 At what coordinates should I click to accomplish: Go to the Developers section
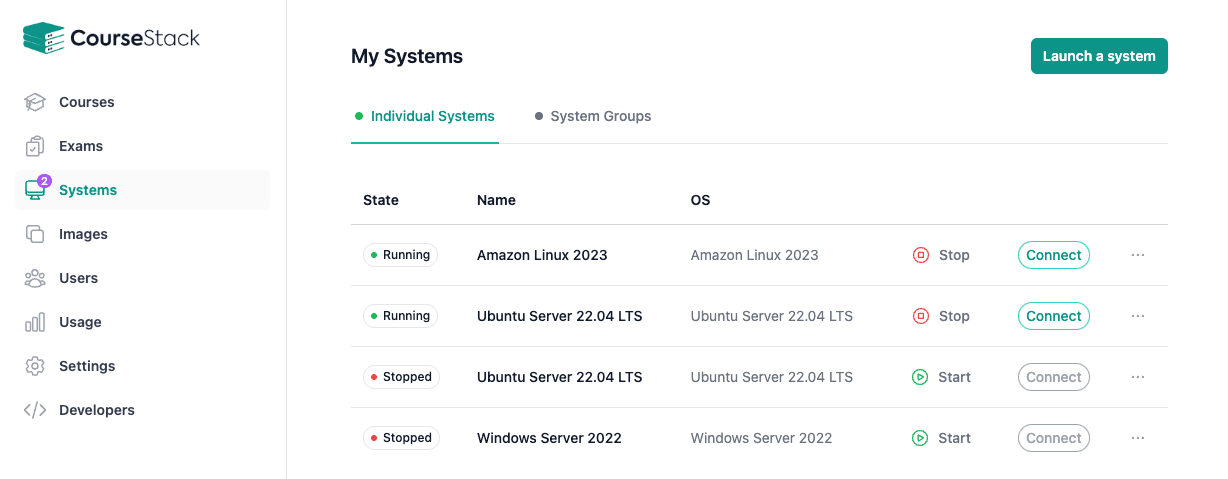tap(143, 410)
